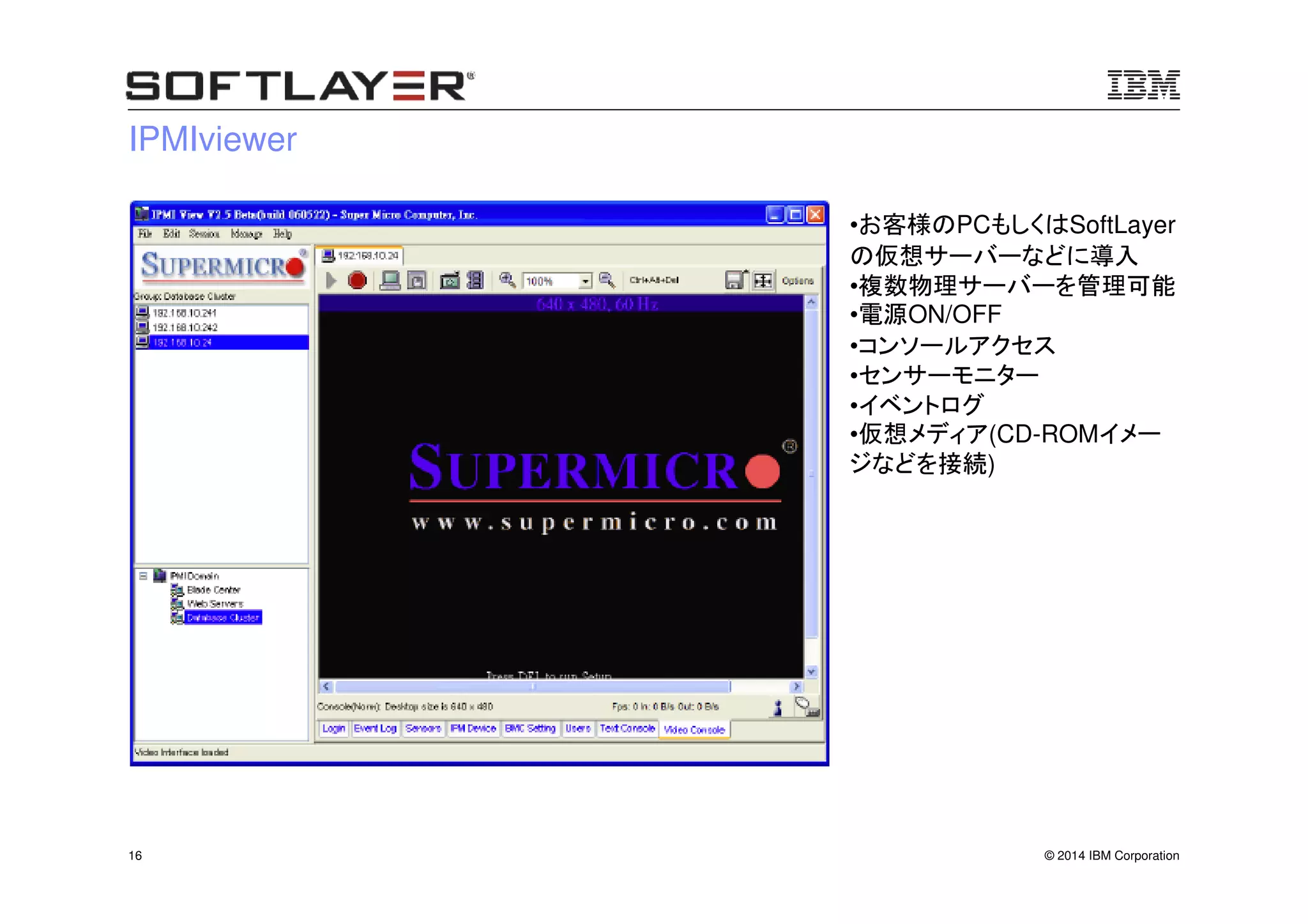This screenshot has height=924, width=1308.
Task: Click the computer icon beside 192.168.10.241
Action: 142,312
